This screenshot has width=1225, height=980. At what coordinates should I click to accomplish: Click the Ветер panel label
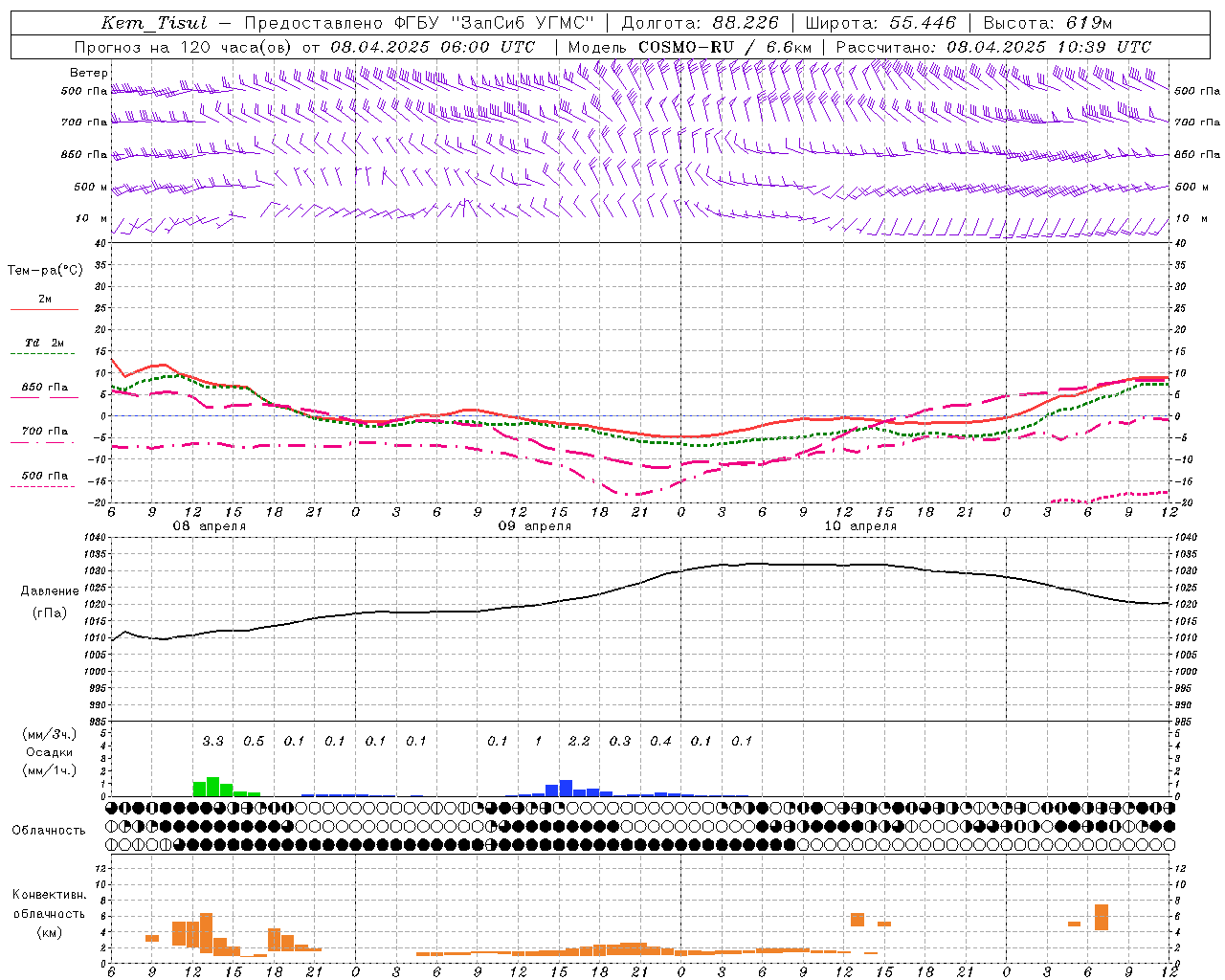click(89, 73)
